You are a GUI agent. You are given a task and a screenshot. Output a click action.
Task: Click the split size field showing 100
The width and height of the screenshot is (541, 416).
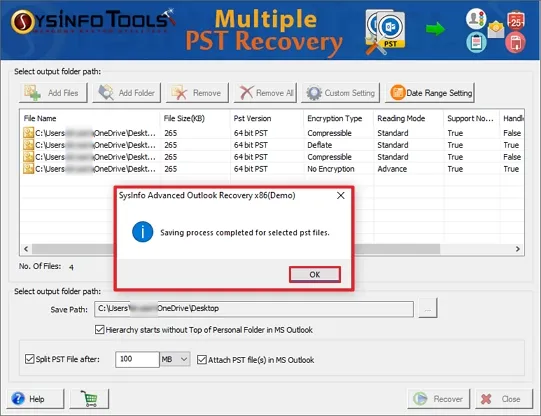[x=137, y=359]
